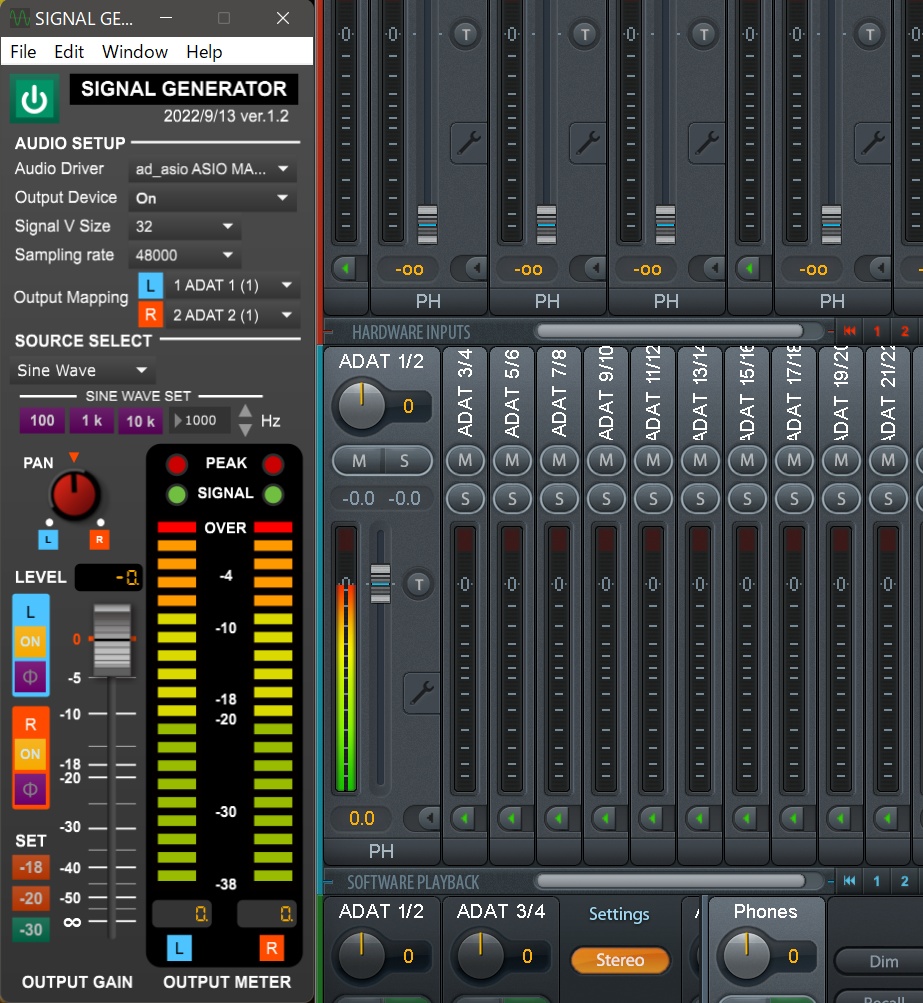Open the Sampling rate dropdown

click(x=184, y=255)
